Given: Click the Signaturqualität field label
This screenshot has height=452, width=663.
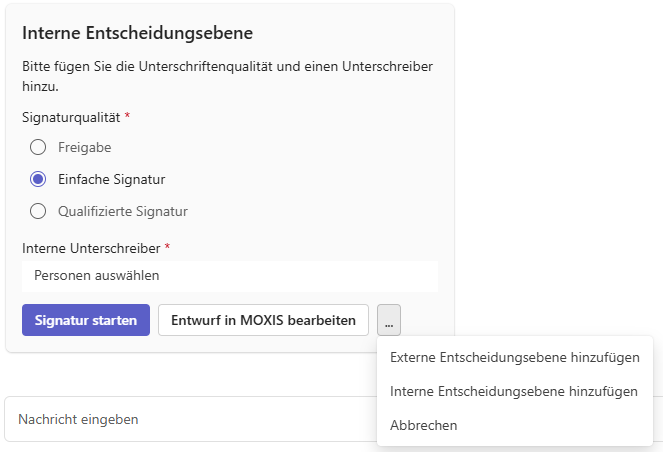Looking at the screenshot, I should pyautogui.click(x=71, y=117).
